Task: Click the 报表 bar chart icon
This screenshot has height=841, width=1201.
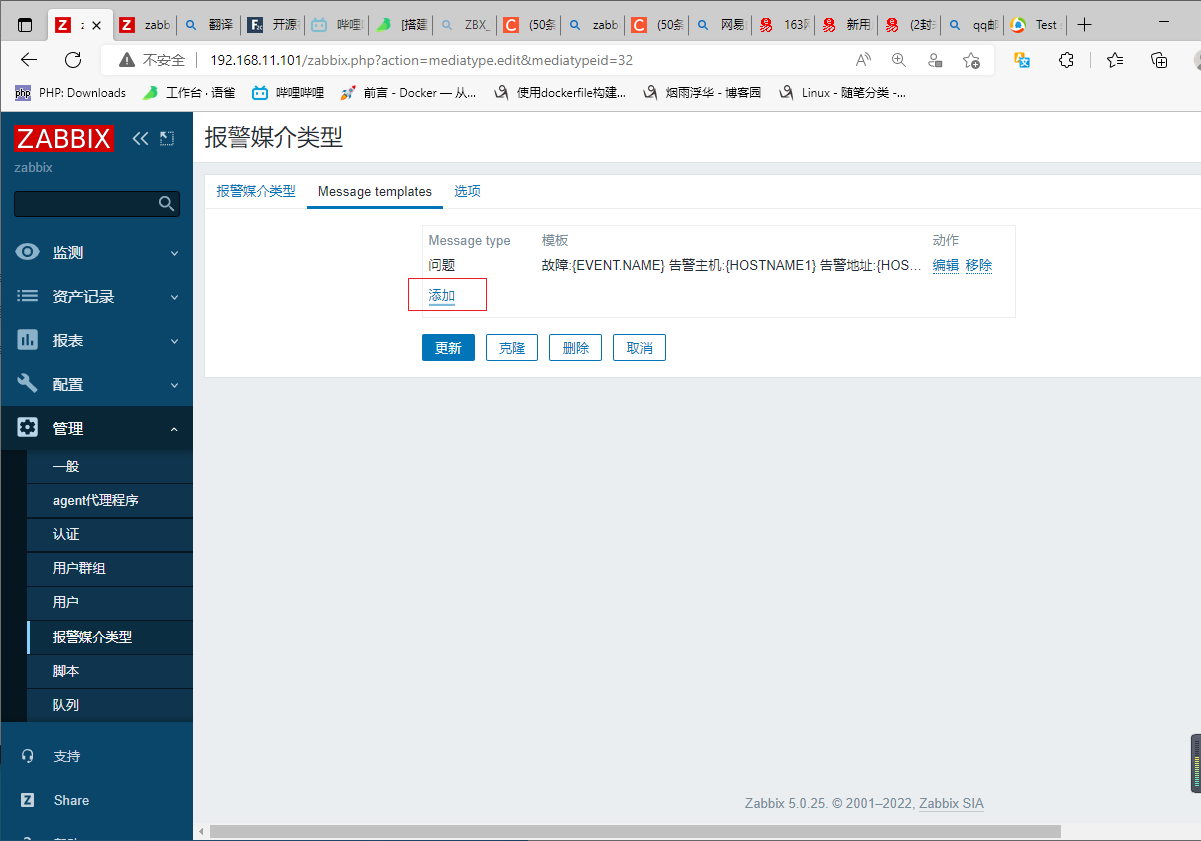Action: click(x=28, y=341)
